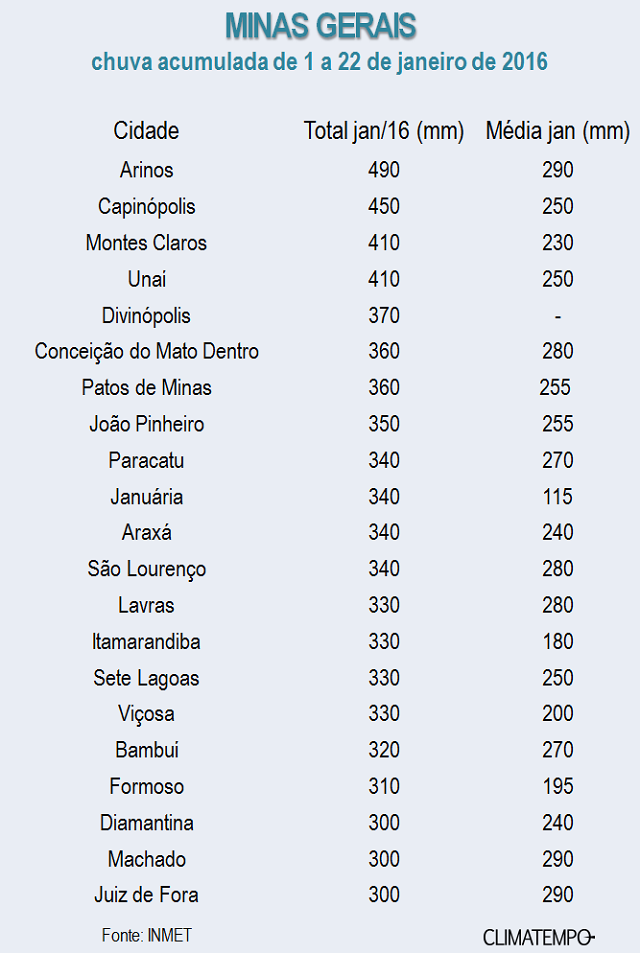Image resolution: width=640 pixels, height=953 pixels.
Task: Select the São Lourenço row label
Action: pyautogui.click(x=146, y=569)
